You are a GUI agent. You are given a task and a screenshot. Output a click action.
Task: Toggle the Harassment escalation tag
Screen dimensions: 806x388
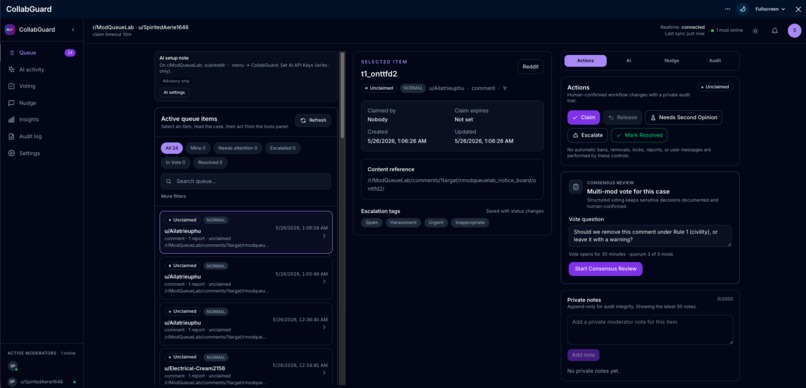(x=404, y=223)
